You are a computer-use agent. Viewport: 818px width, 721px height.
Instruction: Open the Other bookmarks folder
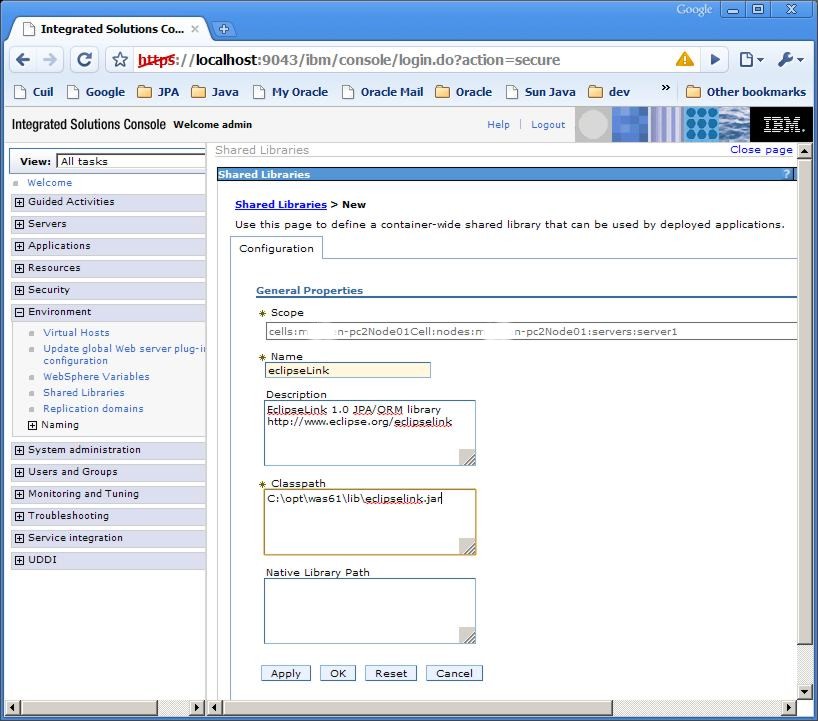pyautogui.click(x=745, y=92)
